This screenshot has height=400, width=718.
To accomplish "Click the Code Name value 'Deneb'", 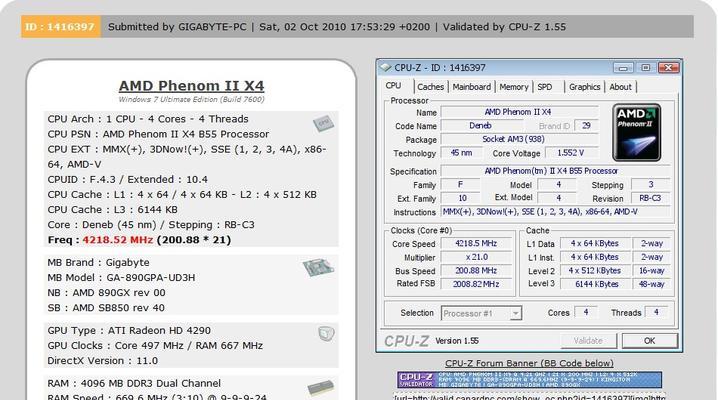I will coord(480,125).
